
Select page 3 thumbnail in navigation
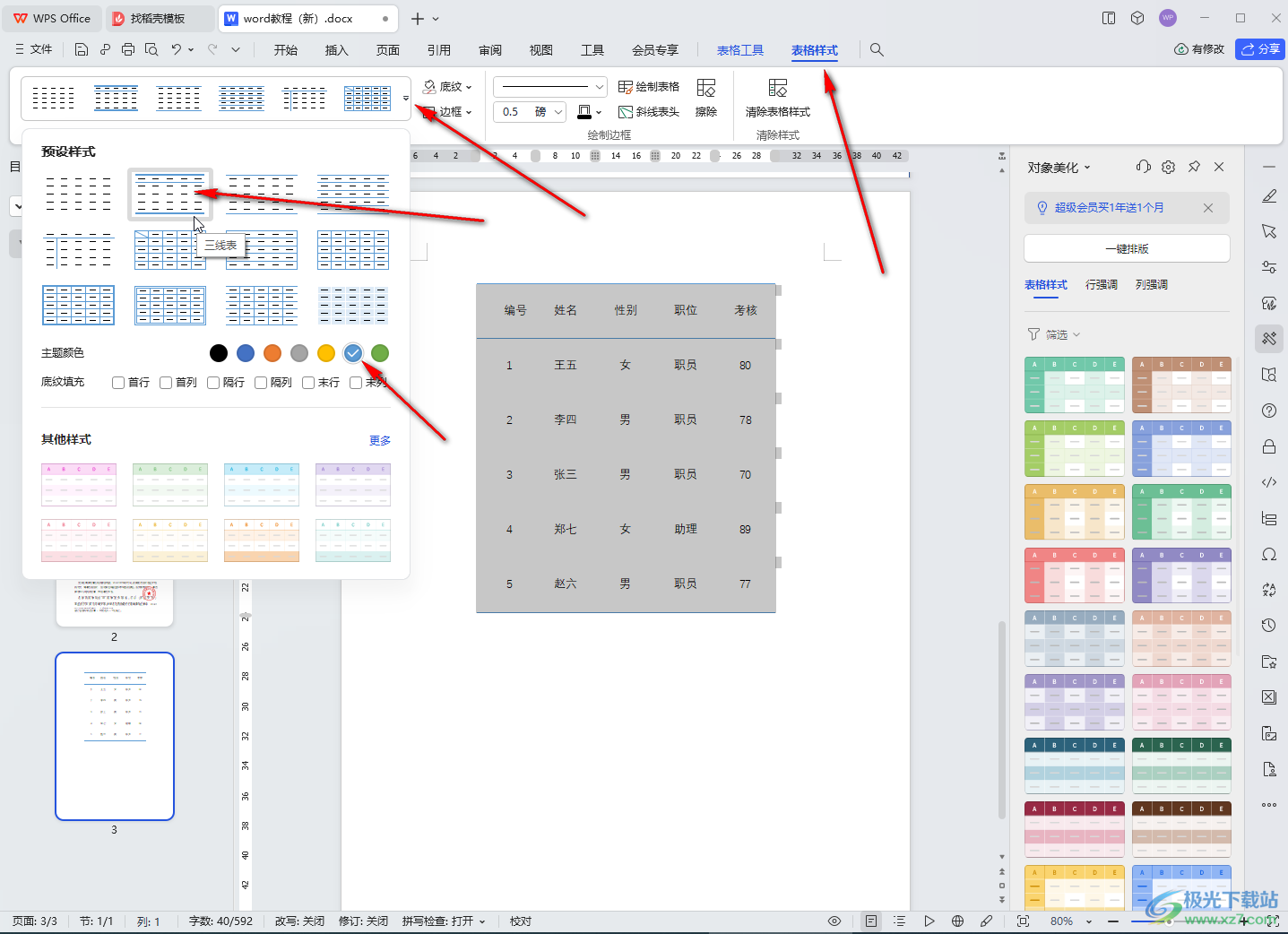click(x=115, y=736)
